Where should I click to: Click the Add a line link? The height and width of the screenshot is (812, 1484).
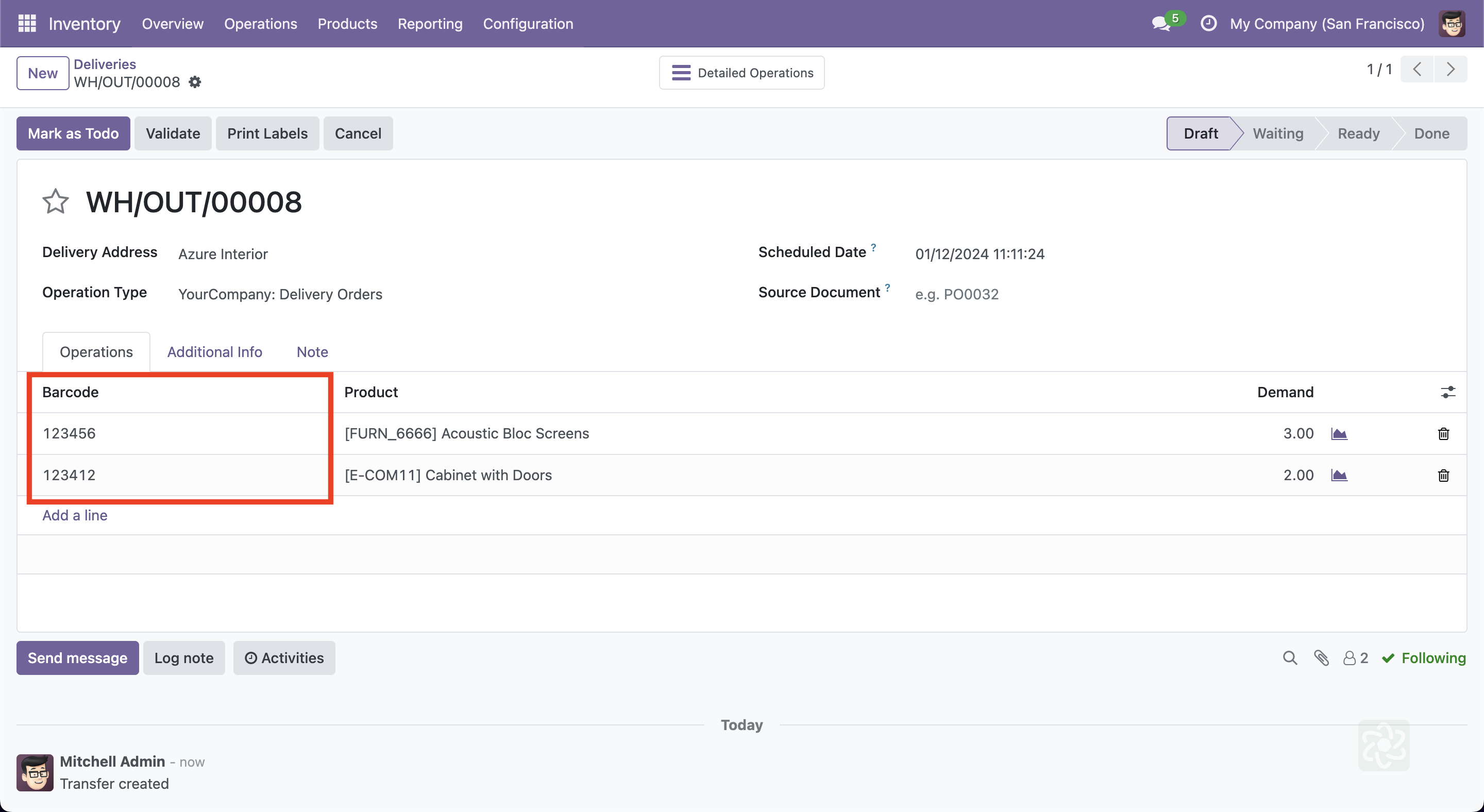[75, 515]
